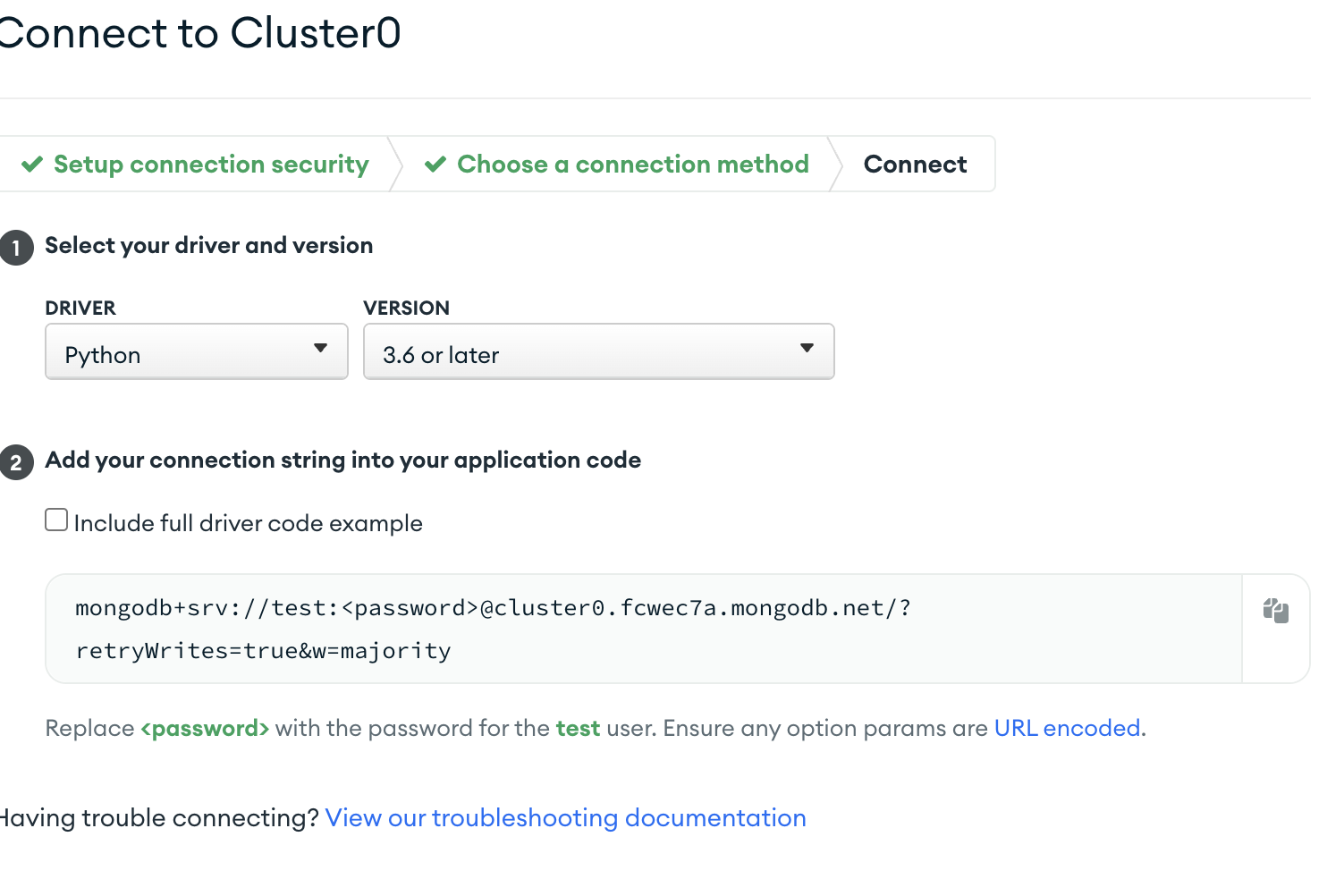1327x896 pixels.
Task: Click the green <password> placeholder in instructions
Action: (x=205, y=728)
